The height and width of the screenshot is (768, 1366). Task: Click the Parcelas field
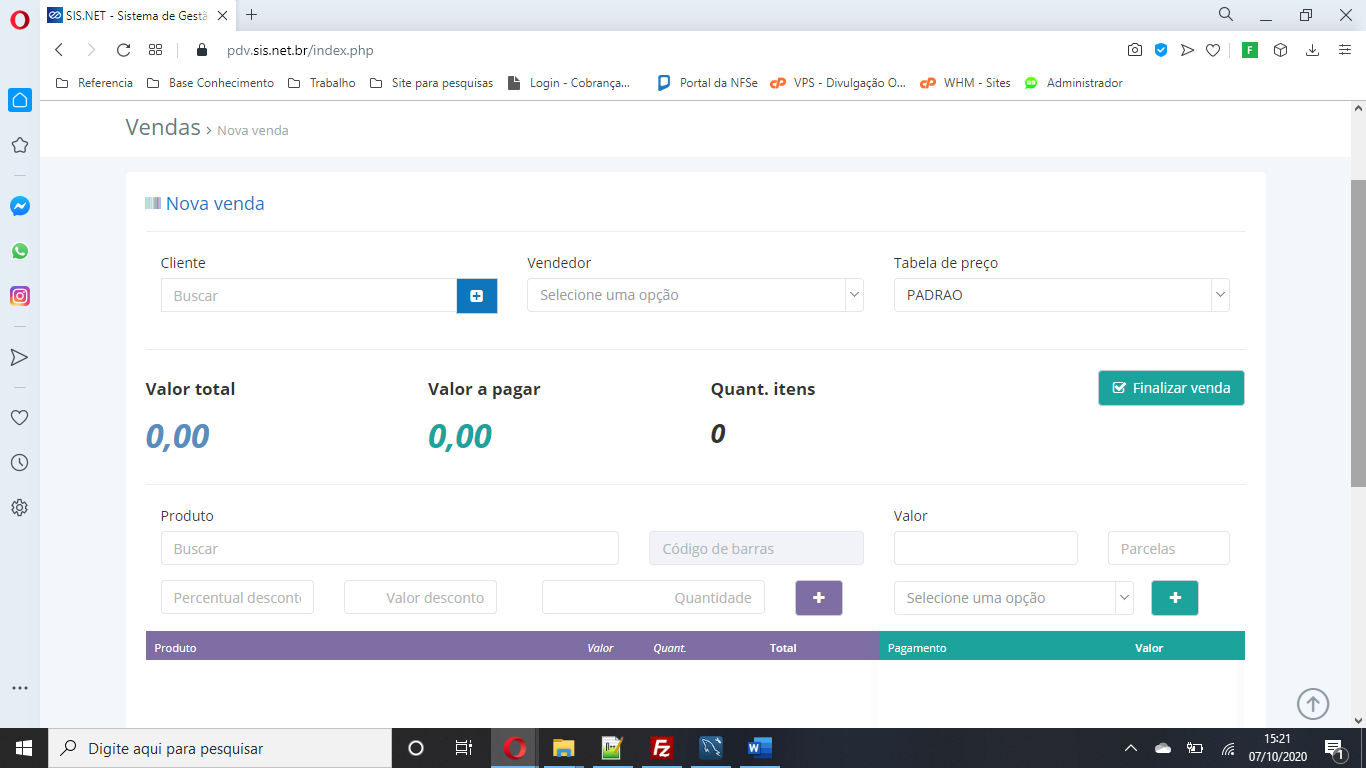tap(1169, 548)
